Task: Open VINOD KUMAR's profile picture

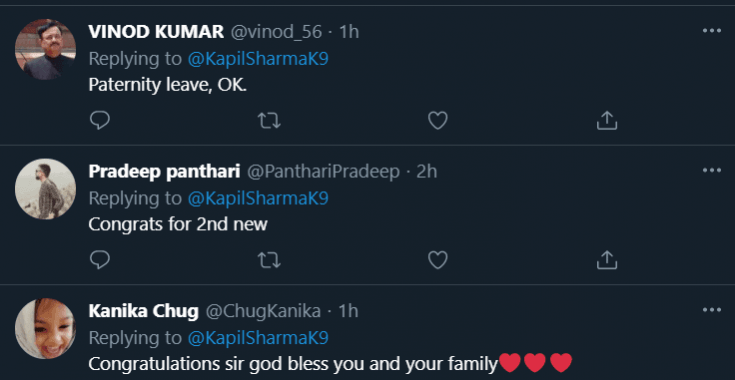Action: click(x=45, y=49)
